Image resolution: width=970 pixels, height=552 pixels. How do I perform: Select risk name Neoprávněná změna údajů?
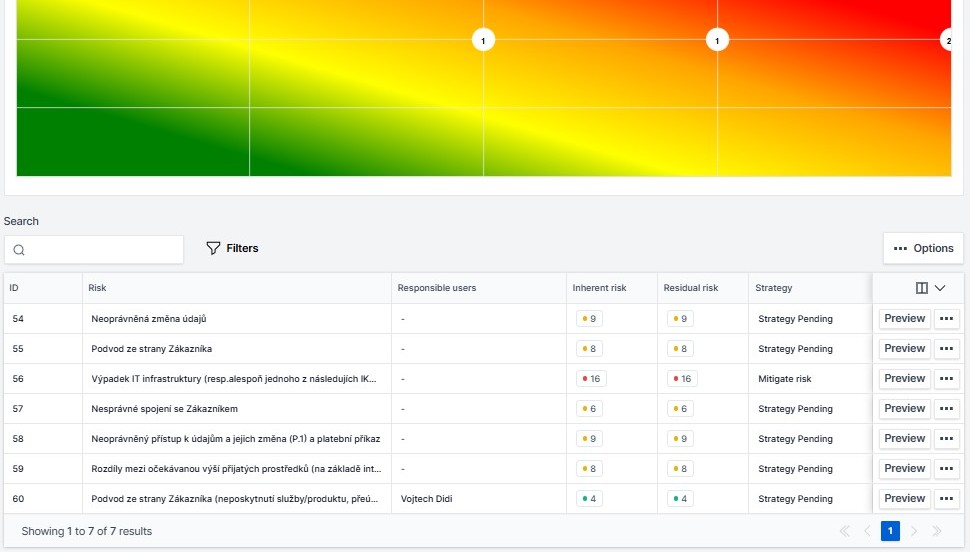[148, 319]
